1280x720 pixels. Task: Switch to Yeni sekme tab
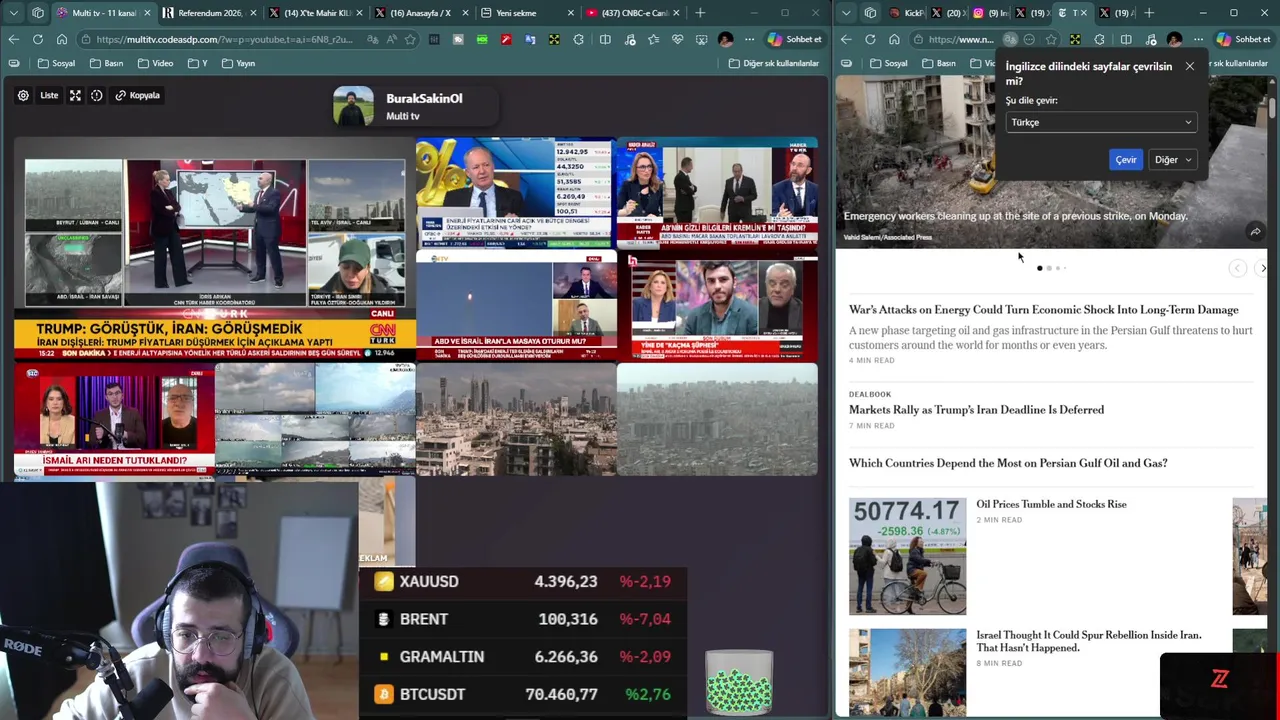click(527, 13)
